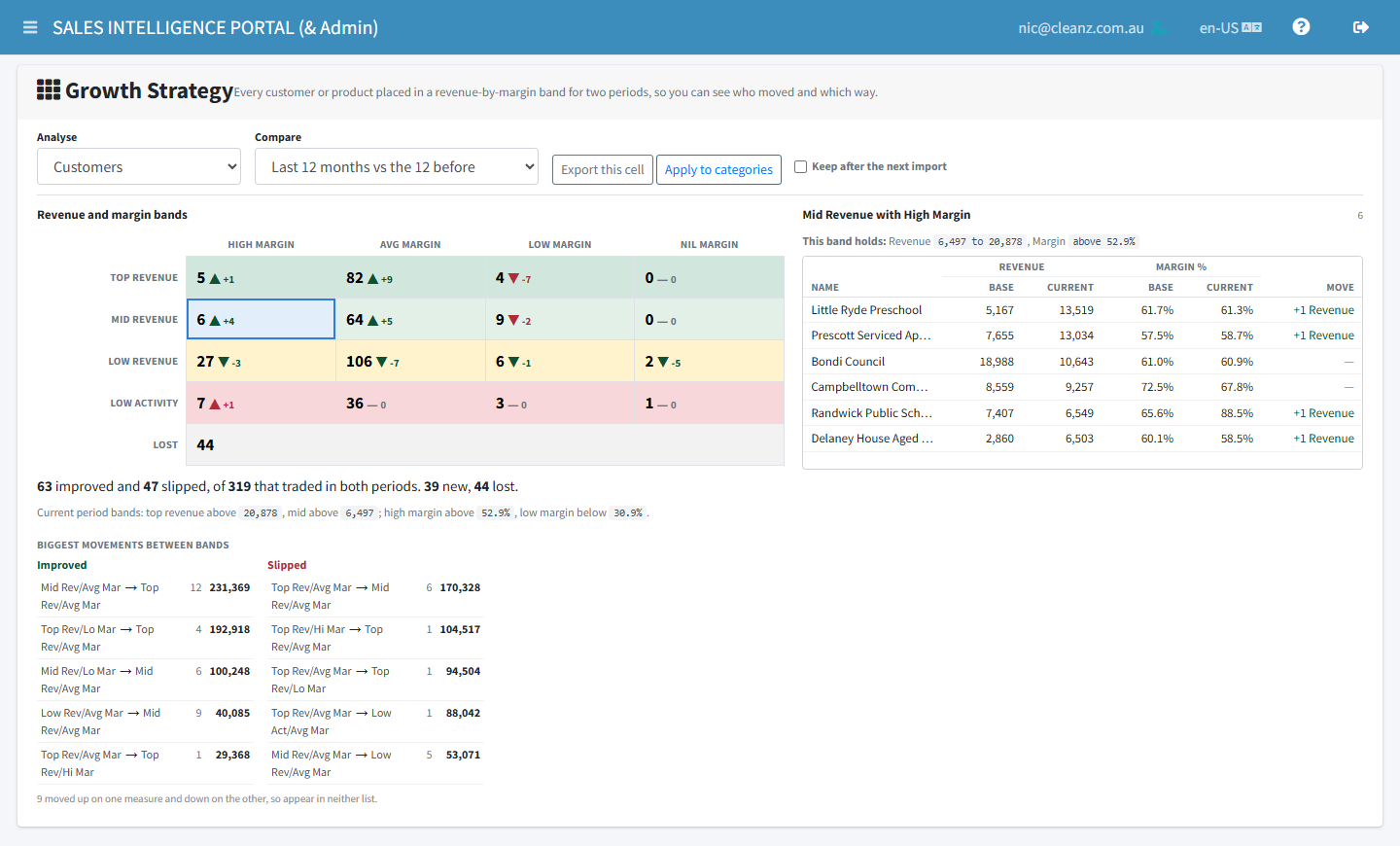1400x846 pixels.
Task: Click the Little Ryde Preschool row
Action: coord(1082,310)
